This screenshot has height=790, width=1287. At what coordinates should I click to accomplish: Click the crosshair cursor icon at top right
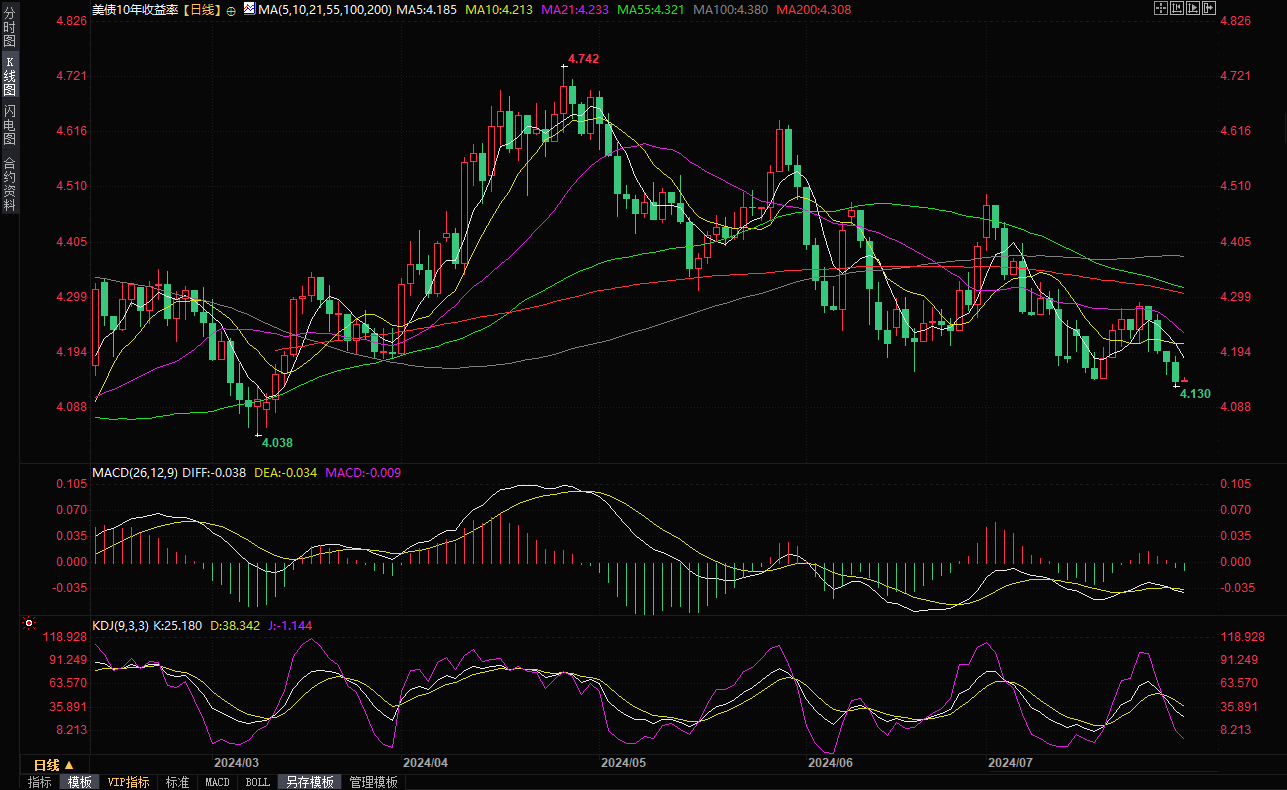click(x=1161, y=8)
